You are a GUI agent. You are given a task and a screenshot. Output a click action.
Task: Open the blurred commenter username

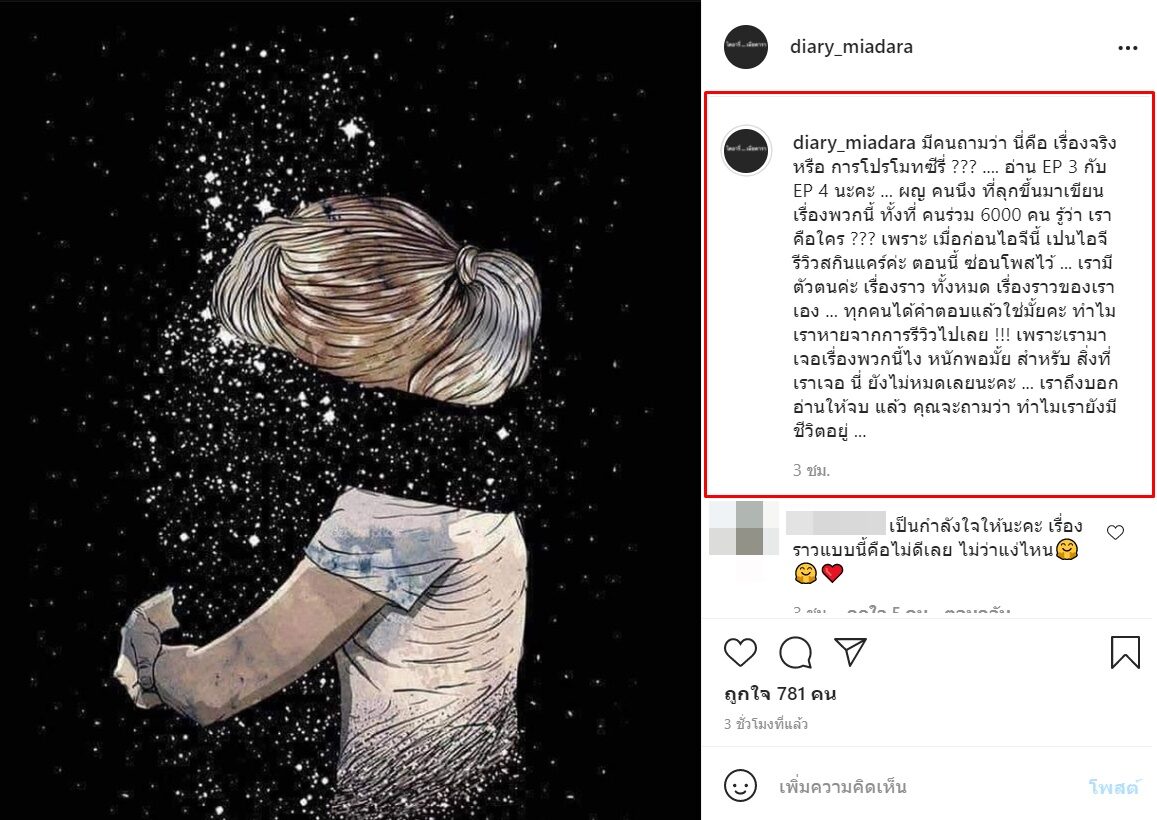[x=835, y=523]
